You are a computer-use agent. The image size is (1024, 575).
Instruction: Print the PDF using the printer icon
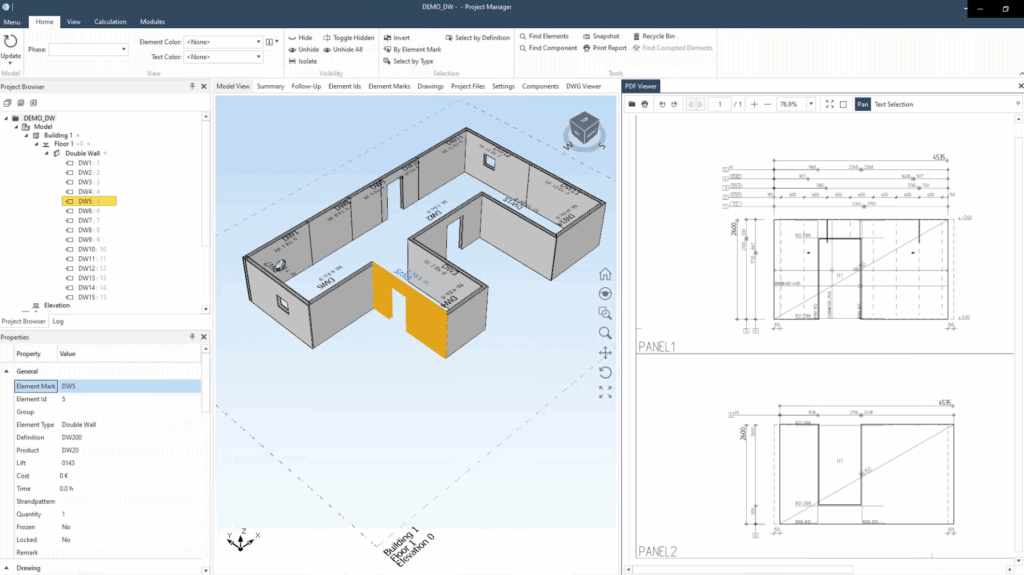645,104
